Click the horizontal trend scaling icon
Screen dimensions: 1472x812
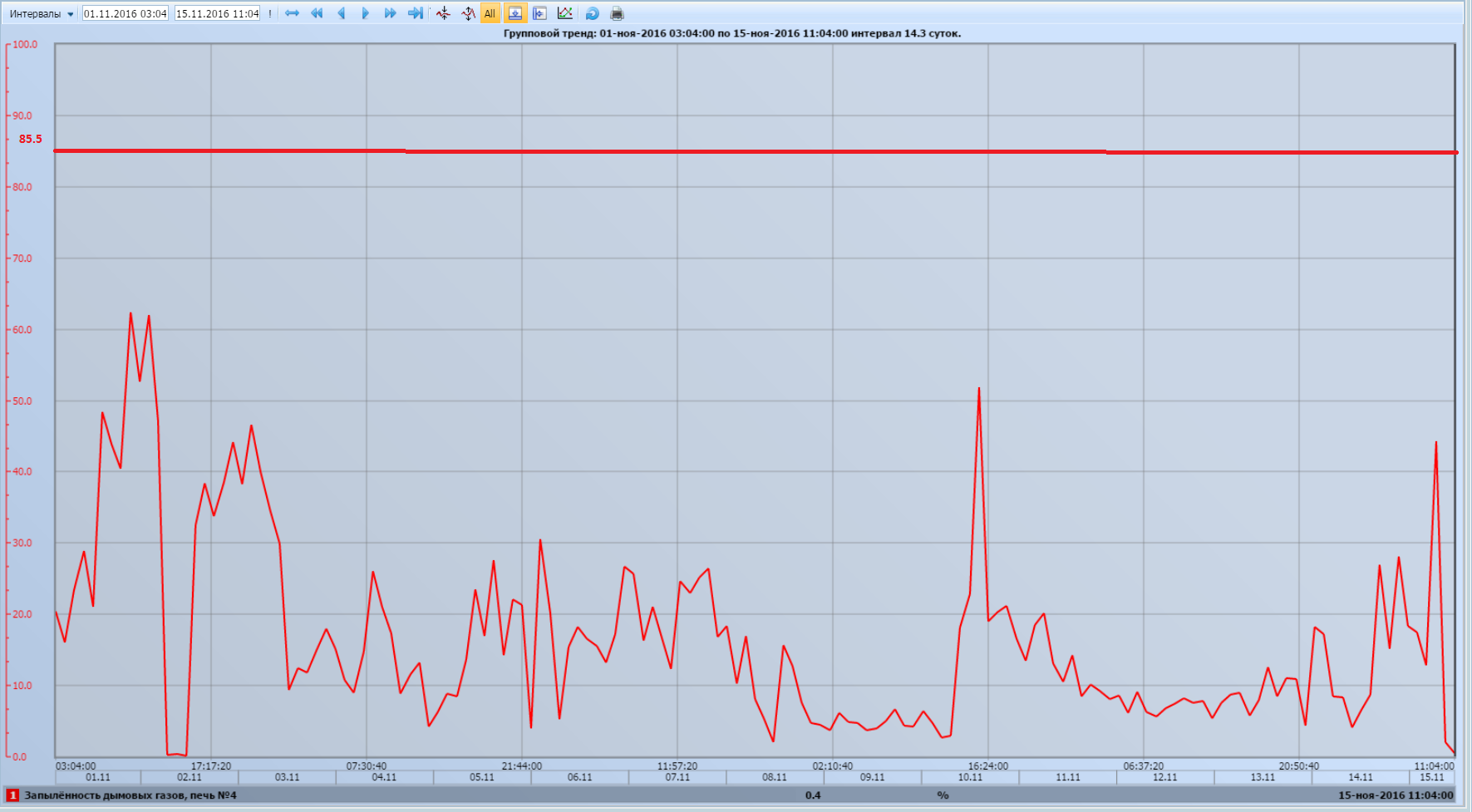[x=443, y=13]
